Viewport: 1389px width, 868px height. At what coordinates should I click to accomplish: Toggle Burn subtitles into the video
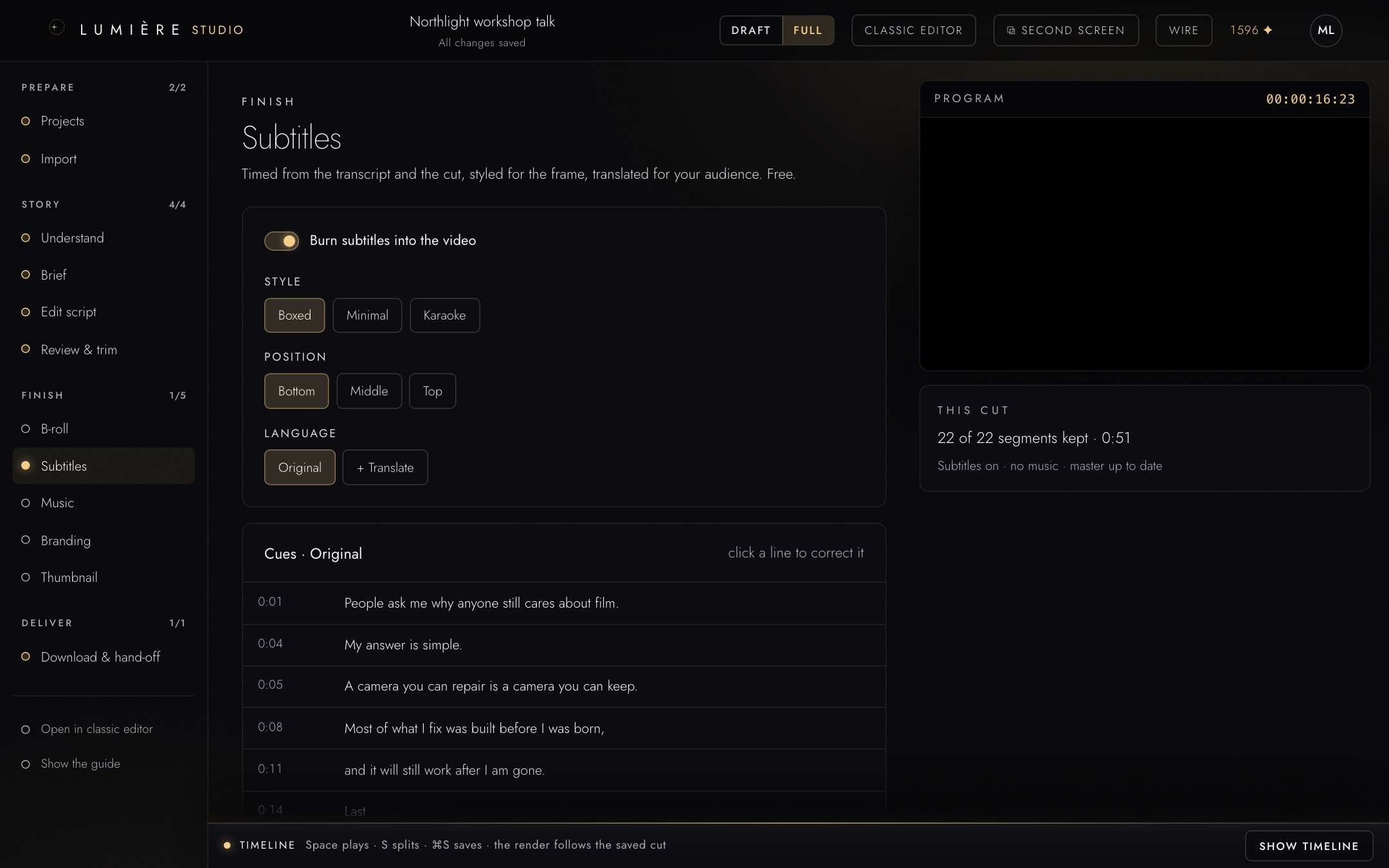pyautogui.click(x=282, y=240)
